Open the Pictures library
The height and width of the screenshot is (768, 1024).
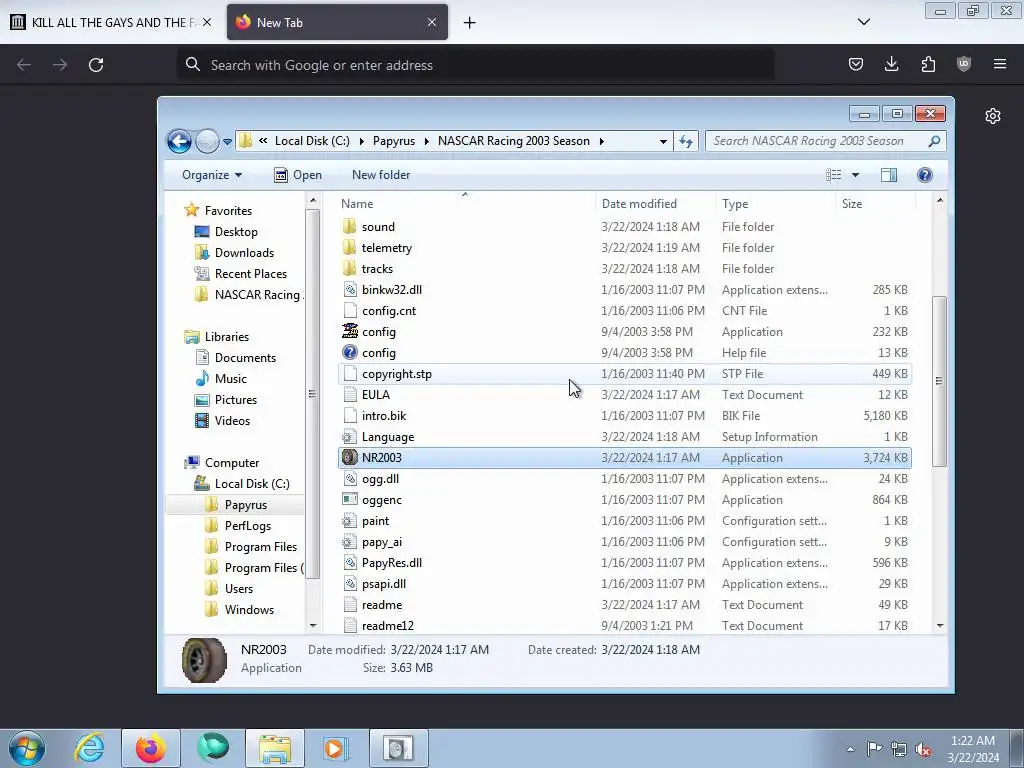click(226, 400)
